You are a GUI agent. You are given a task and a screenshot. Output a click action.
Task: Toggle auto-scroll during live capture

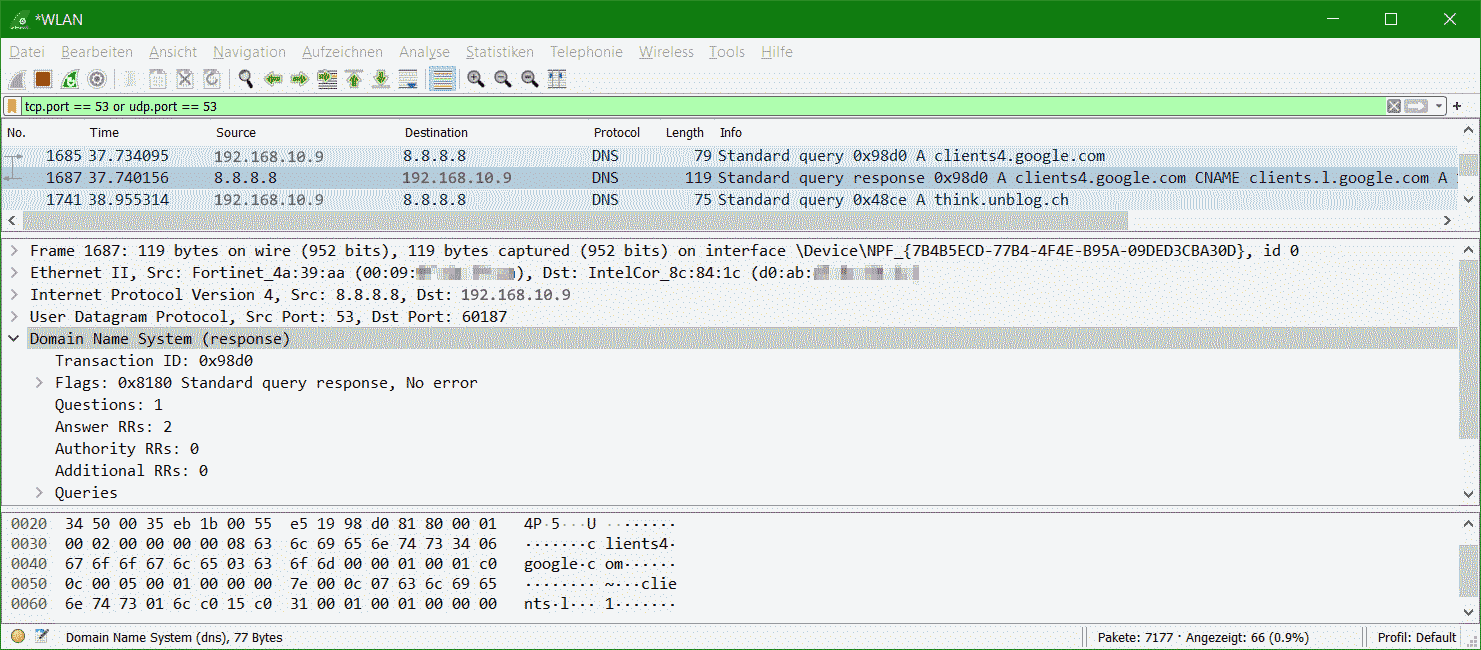pos(408,79)
